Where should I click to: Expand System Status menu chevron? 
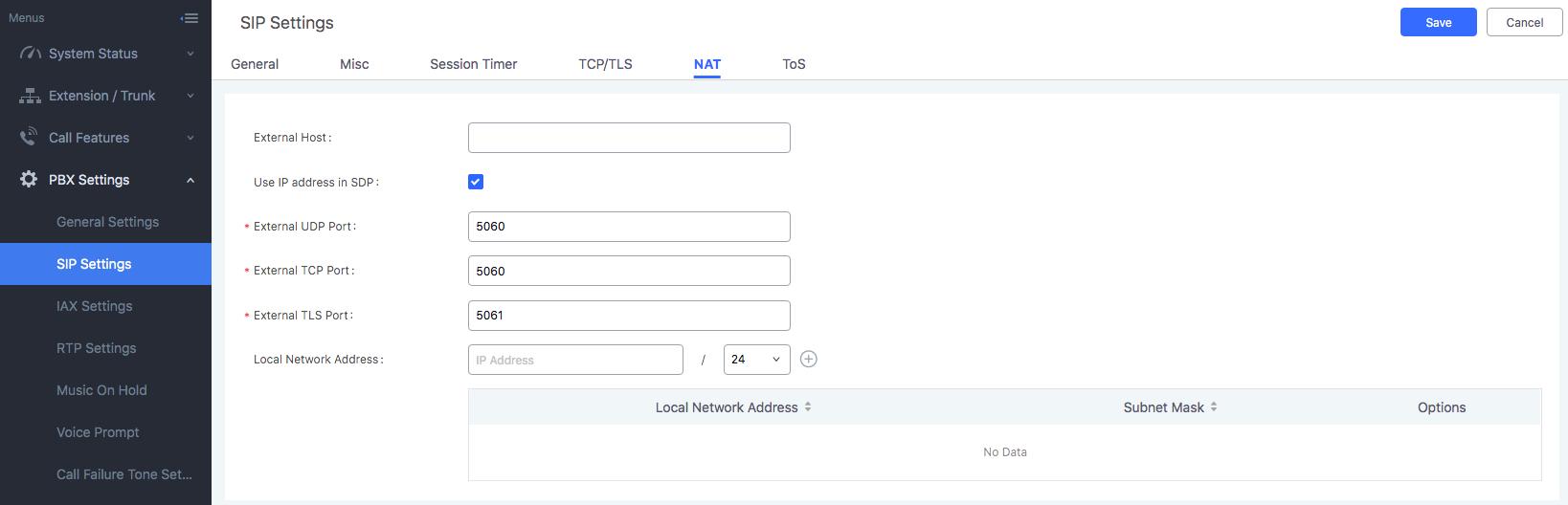[190, 54]
